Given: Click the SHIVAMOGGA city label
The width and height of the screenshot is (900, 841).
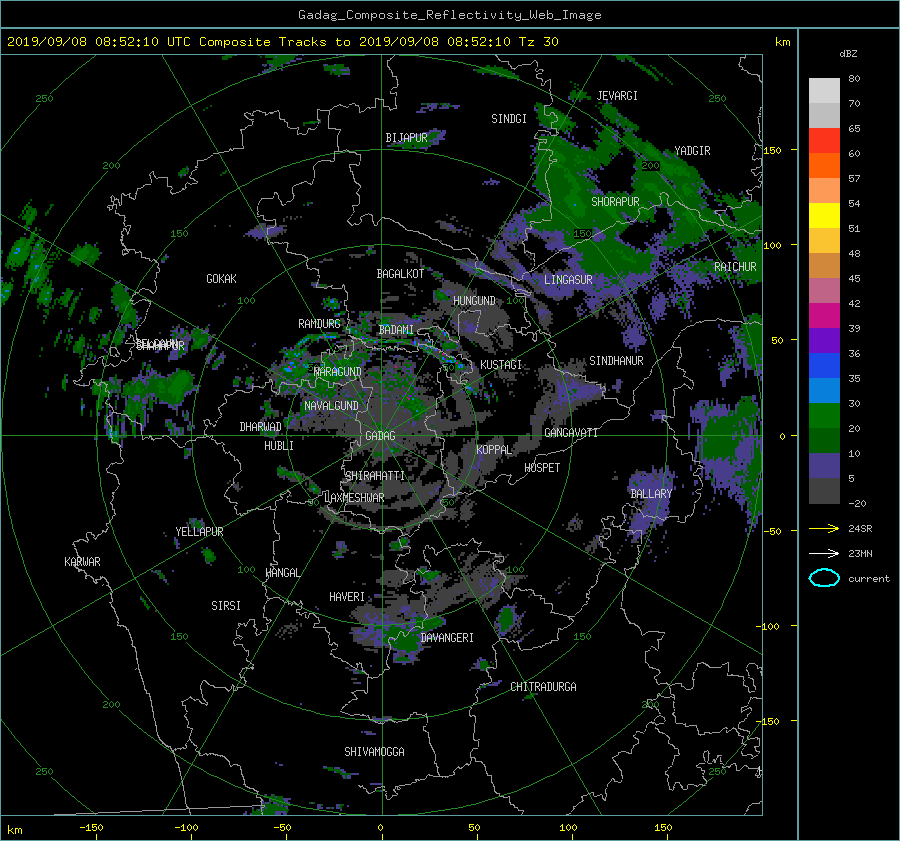Looking at the screenshot, I should [x=374, y=751].
